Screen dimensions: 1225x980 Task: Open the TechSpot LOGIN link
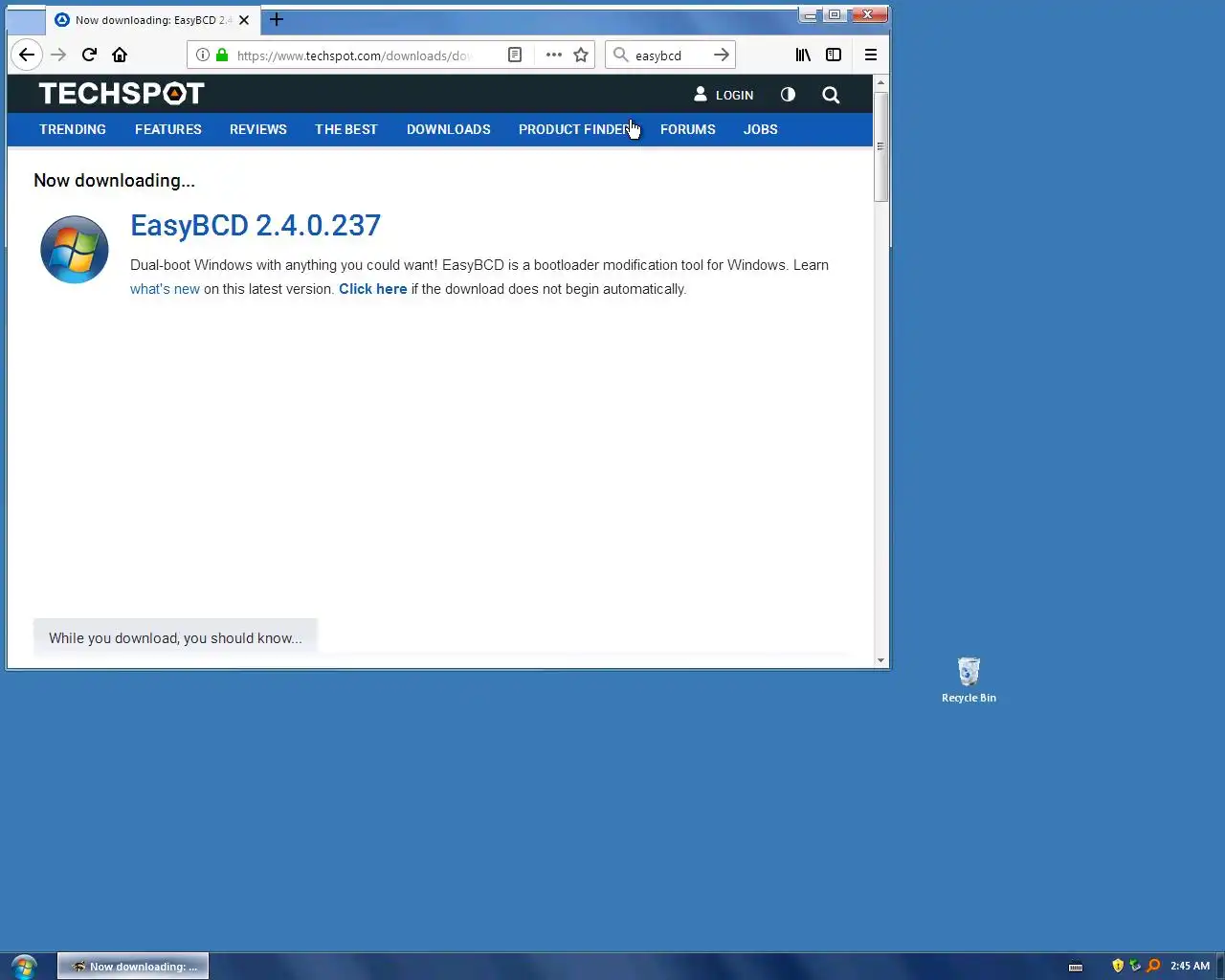[724, 95]
